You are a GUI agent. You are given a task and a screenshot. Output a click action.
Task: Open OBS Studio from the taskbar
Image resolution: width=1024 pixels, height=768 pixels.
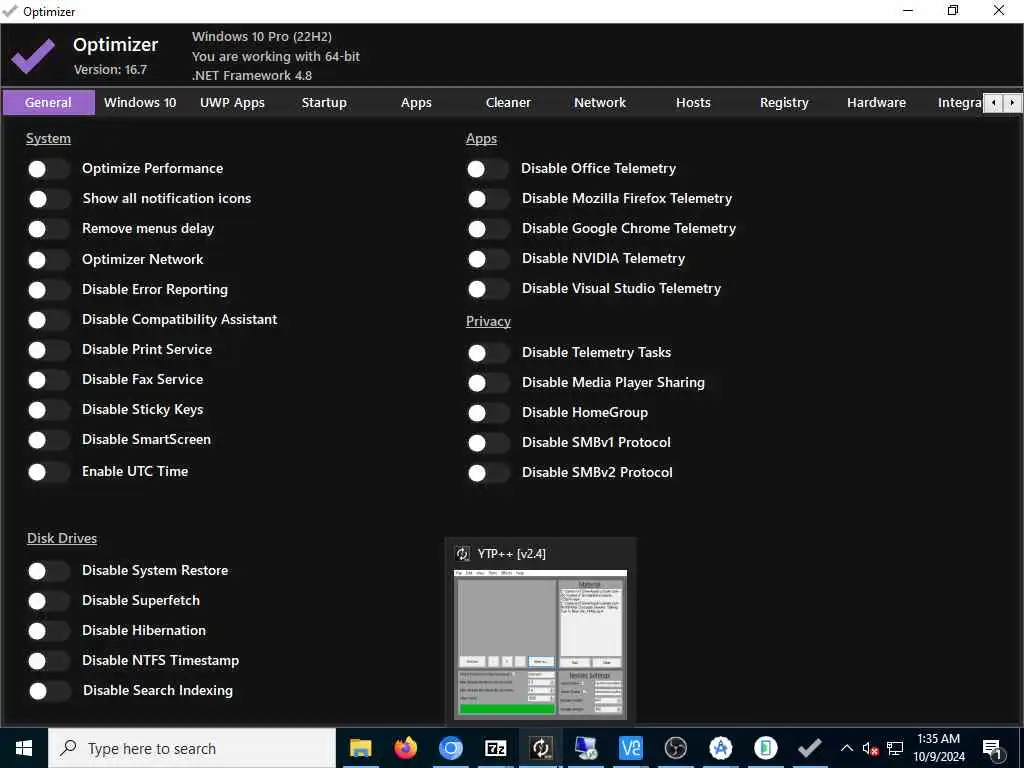[676, 748]
